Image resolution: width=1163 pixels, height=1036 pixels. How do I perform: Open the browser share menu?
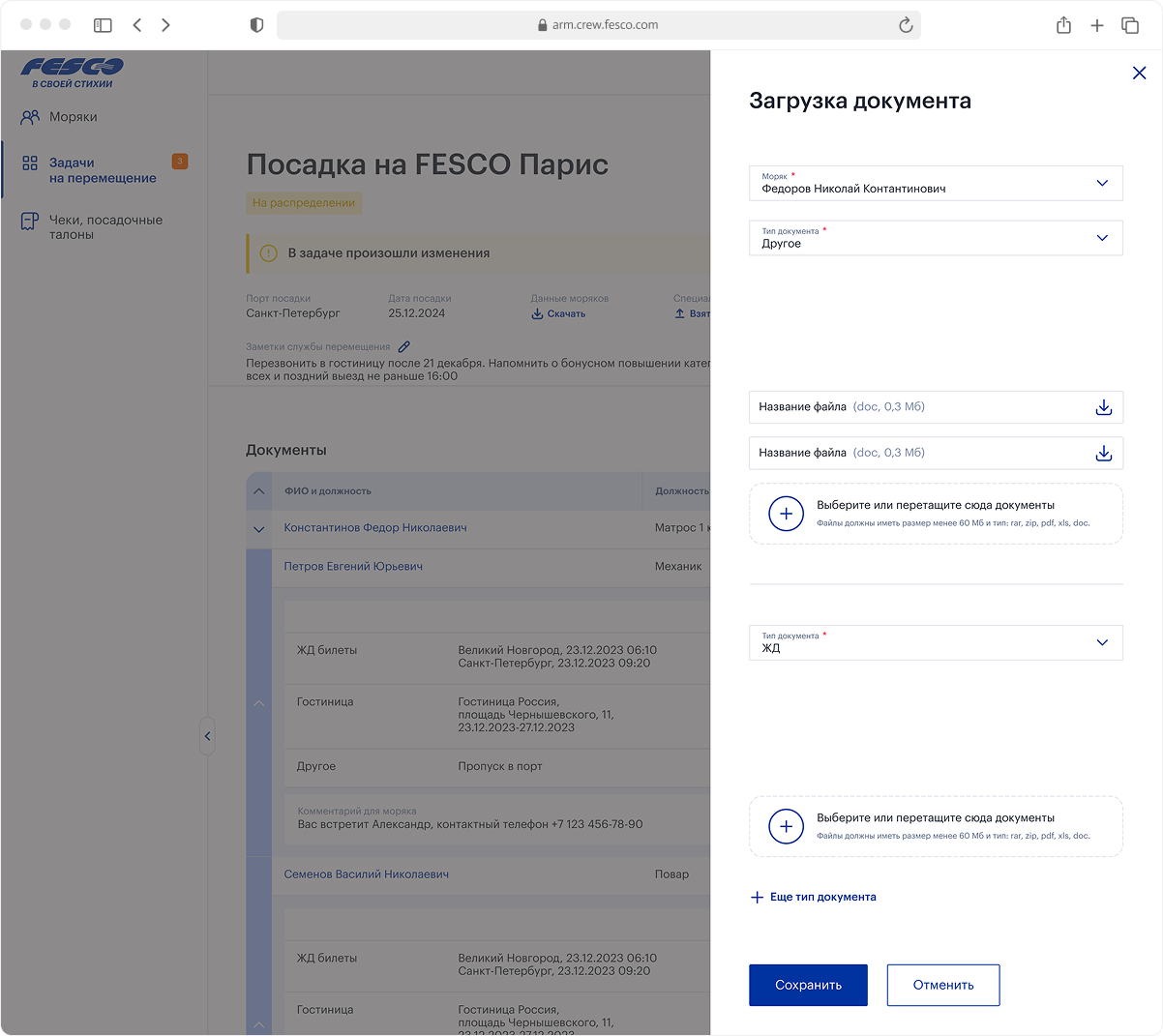pos(1063,25)
